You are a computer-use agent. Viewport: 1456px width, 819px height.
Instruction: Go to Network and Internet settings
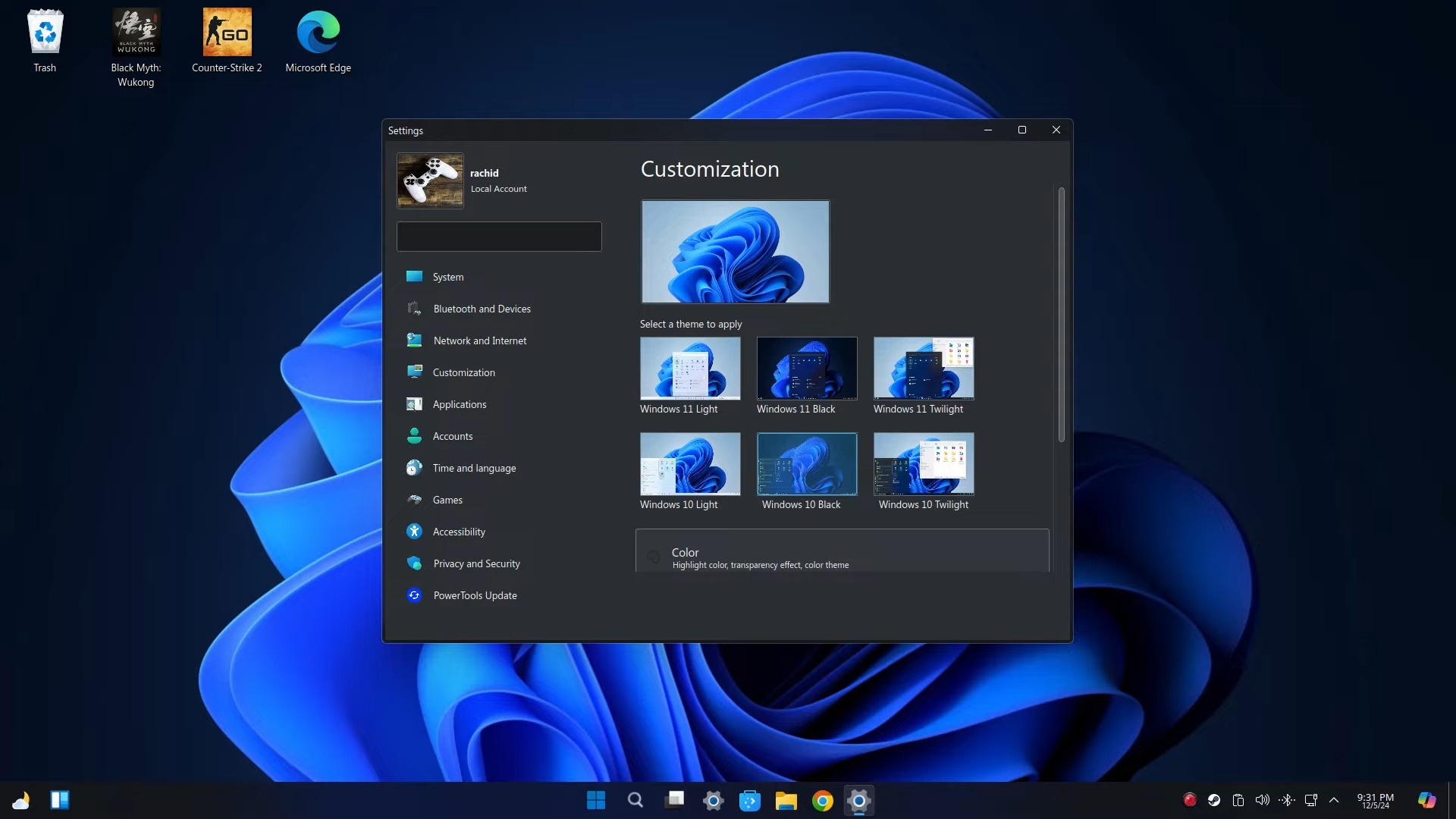(479, 340)
